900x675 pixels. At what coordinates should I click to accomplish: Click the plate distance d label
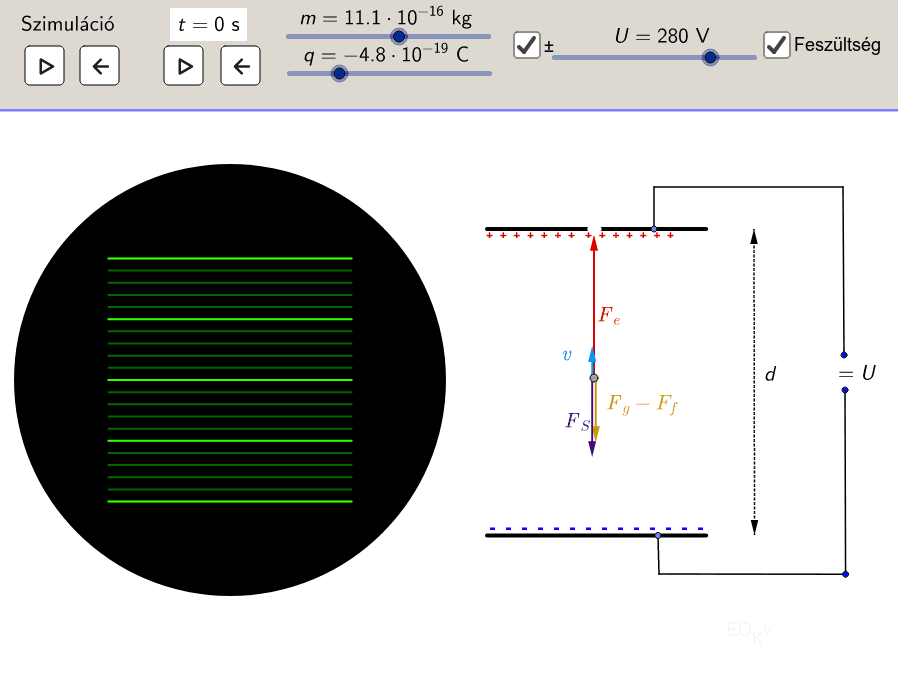[770, 374]
